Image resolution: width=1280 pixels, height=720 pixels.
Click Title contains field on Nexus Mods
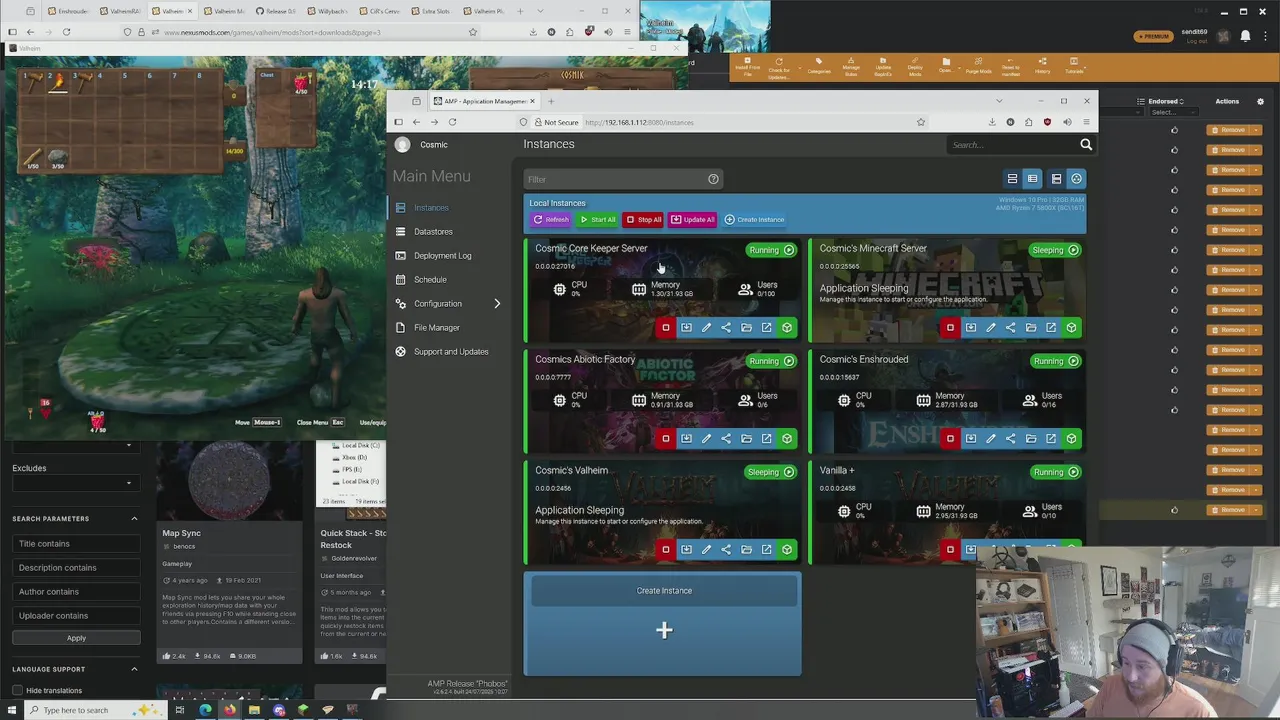[x=76, y=544]
